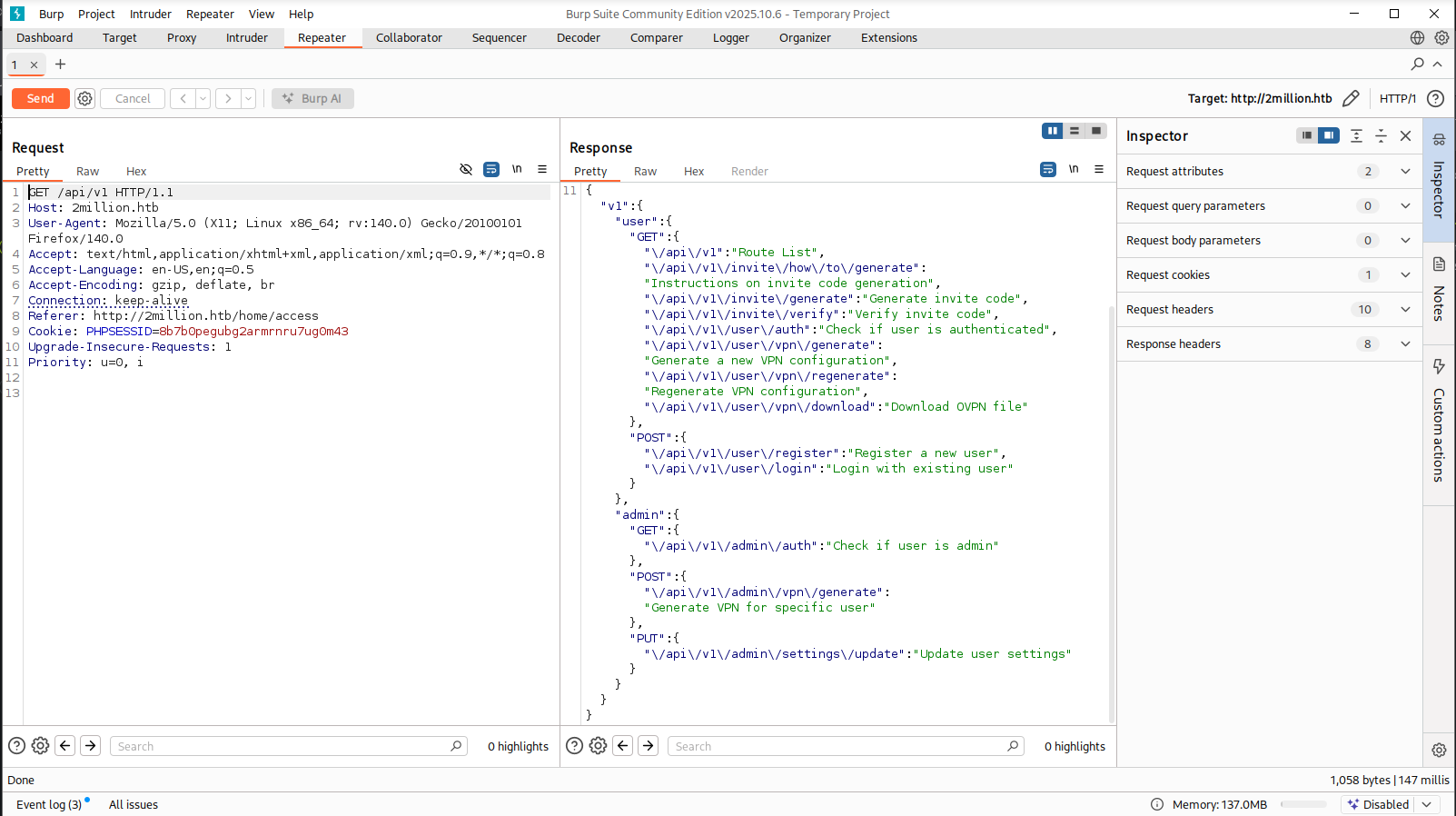Open the Extensions tab
The image size is (1456, 816).
[889, 37]
